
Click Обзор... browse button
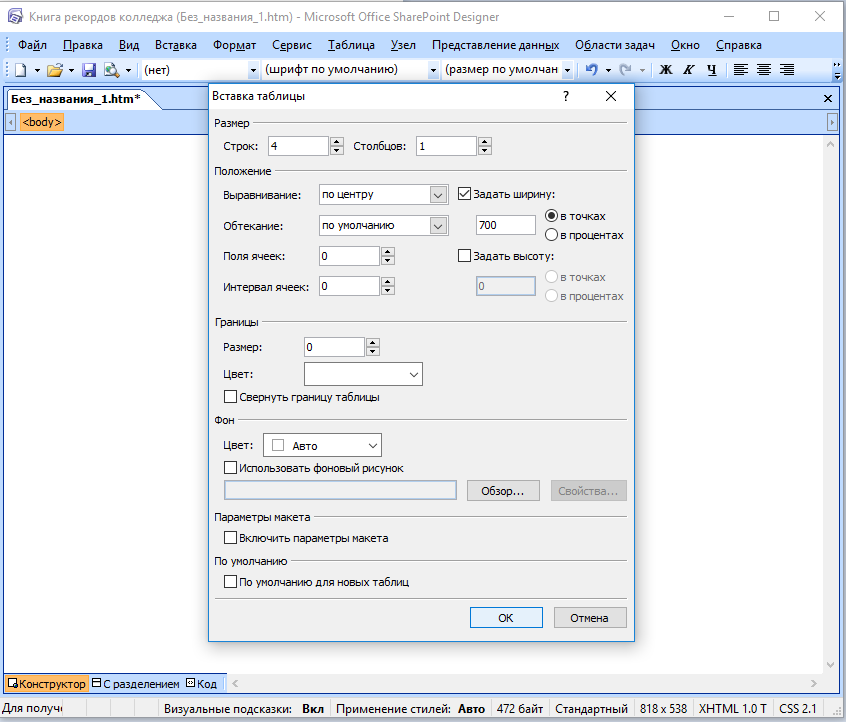click(x=503, y=491)
